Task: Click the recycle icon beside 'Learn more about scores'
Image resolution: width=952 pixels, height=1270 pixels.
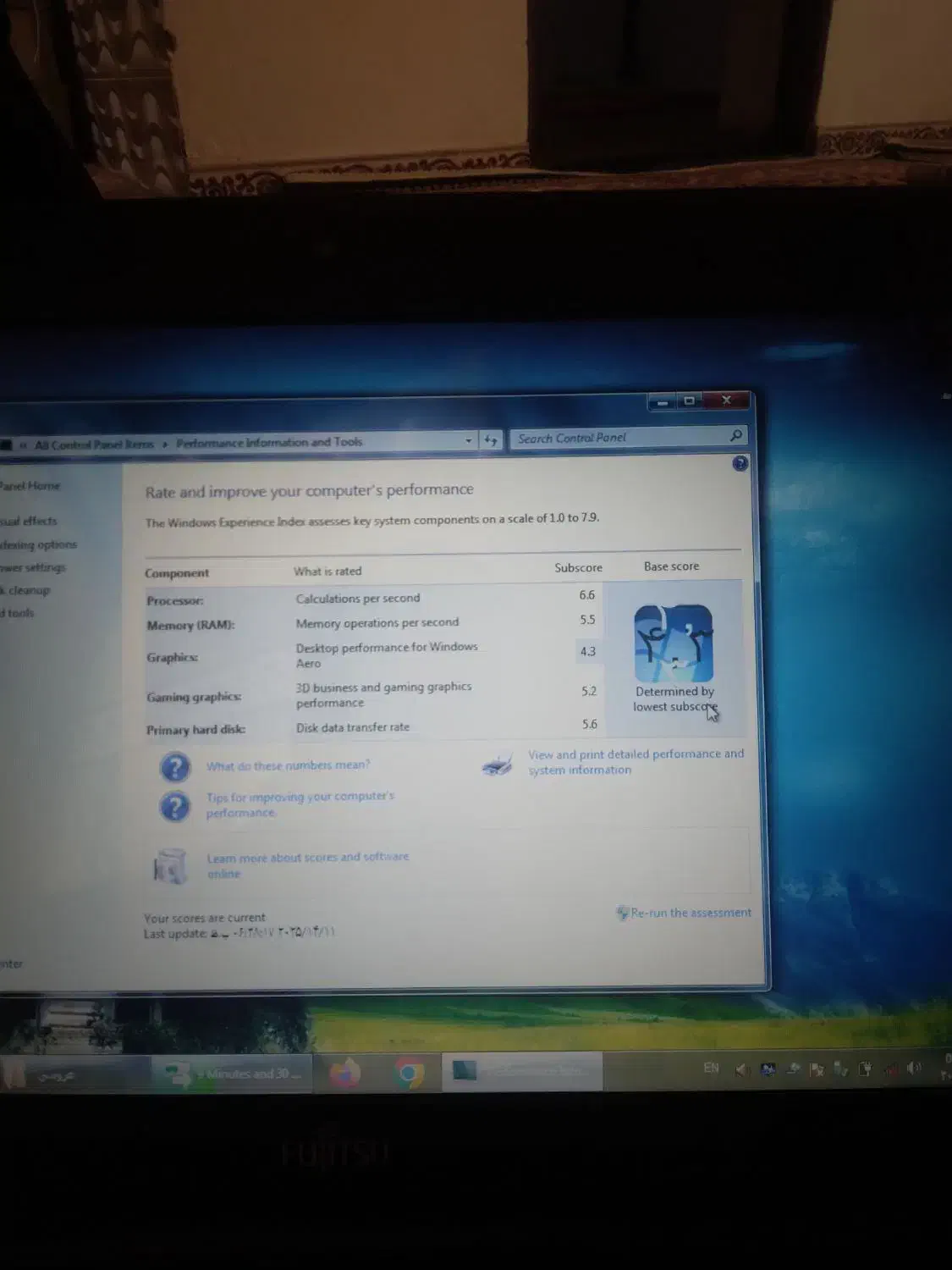Action: [170, 867]
